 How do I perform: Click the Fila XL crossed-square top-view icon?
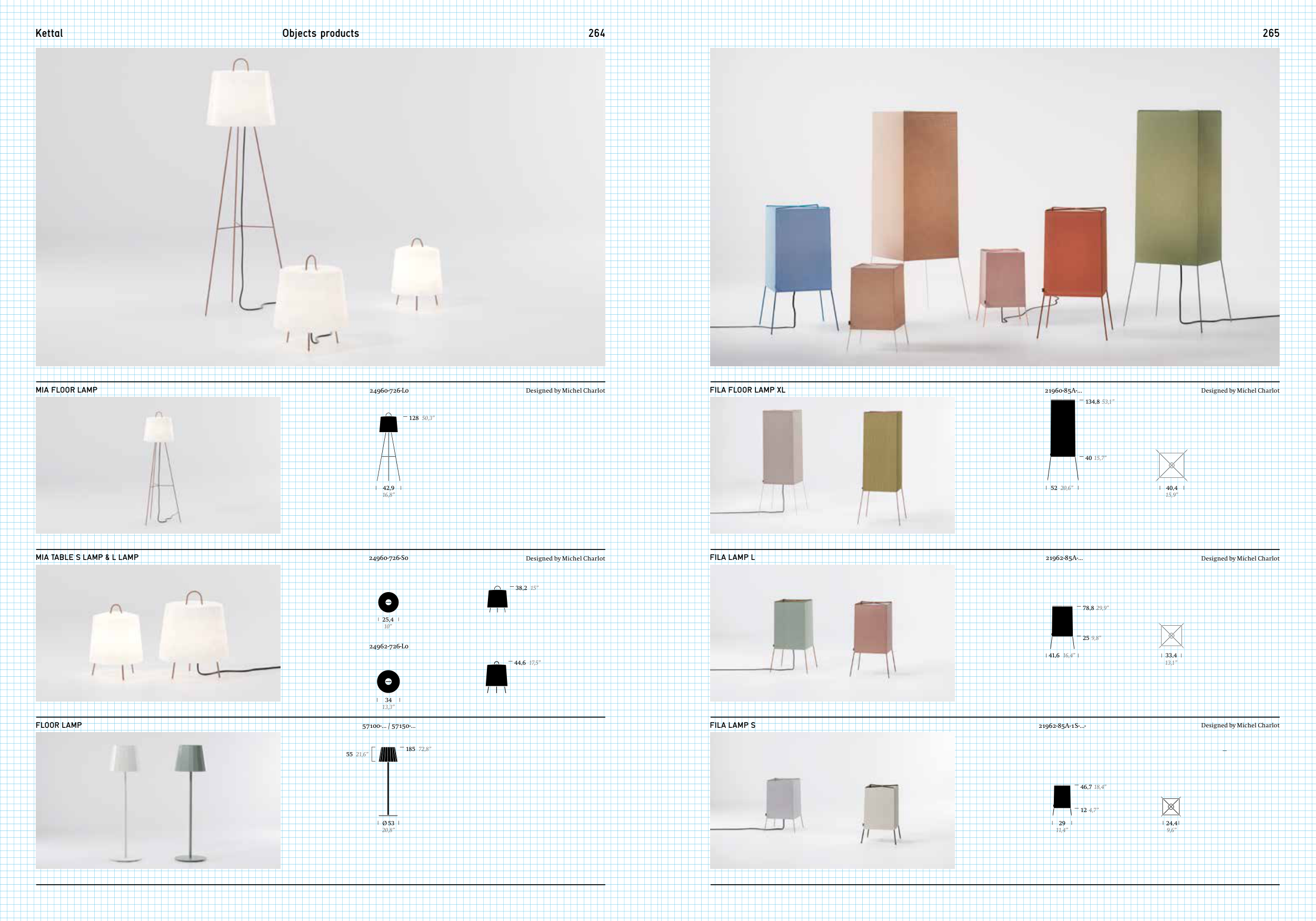click(x=1171, y=465)
